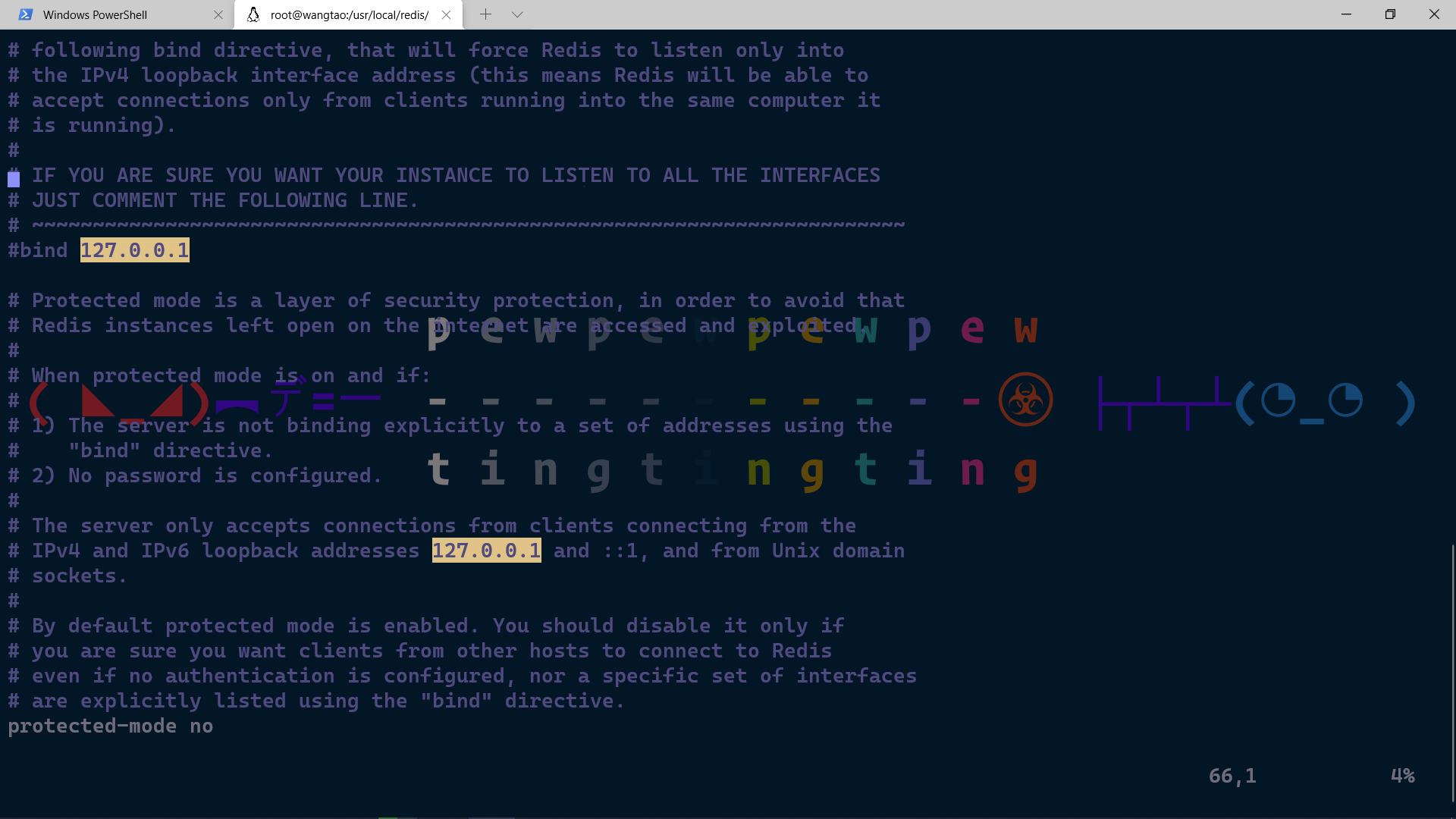Close the root@wangtao redis tab
The height and width of the screenshot is (819, 1456).
(x=446, y=14)
